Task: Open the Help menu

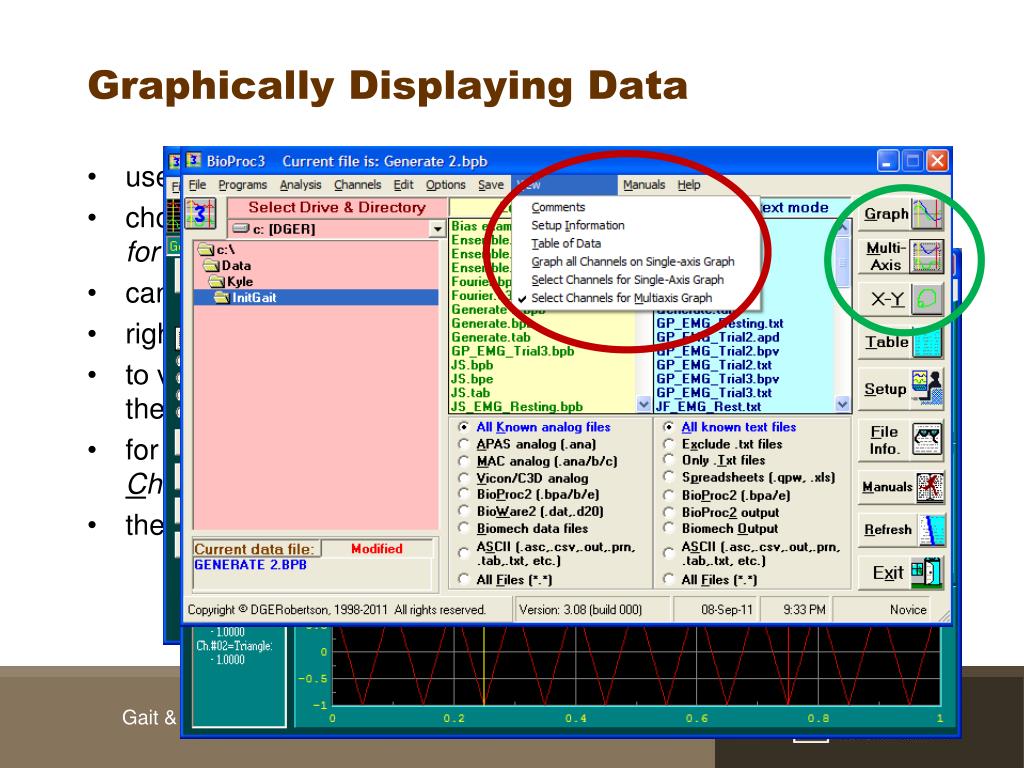Action: [689, 185]
